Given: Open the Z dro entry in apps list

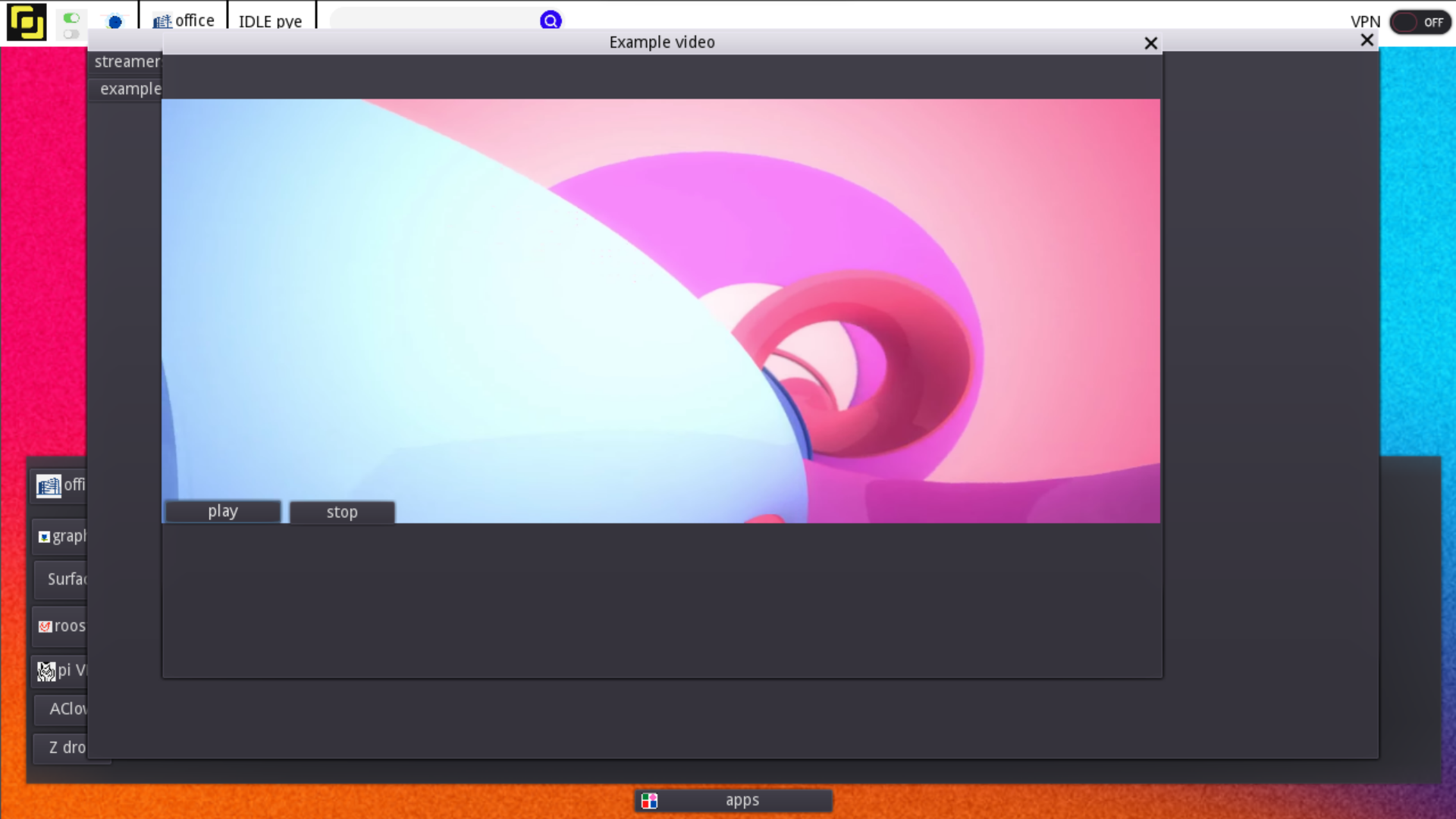Looking at the screenshot, I should tap(61, 748).
